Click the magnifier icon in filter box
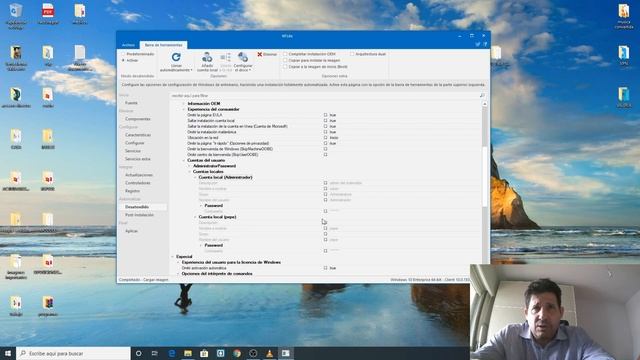The image size is (640, 360). (482, 96)
